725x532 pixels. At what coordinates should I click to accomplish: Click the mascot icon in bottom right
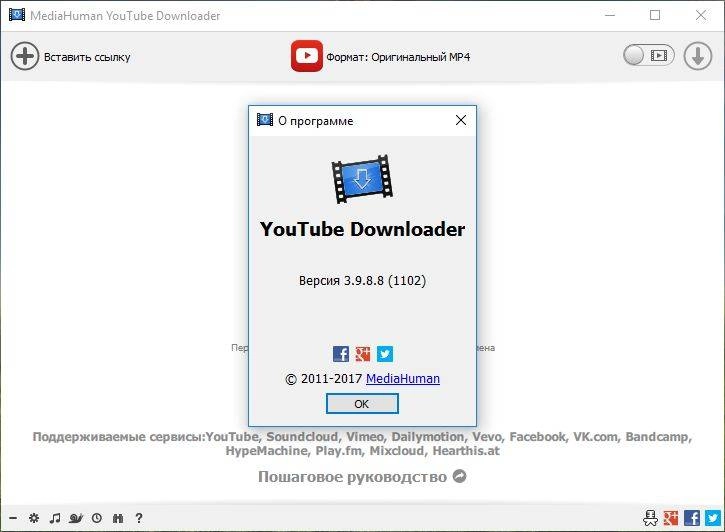pos(651,518)
